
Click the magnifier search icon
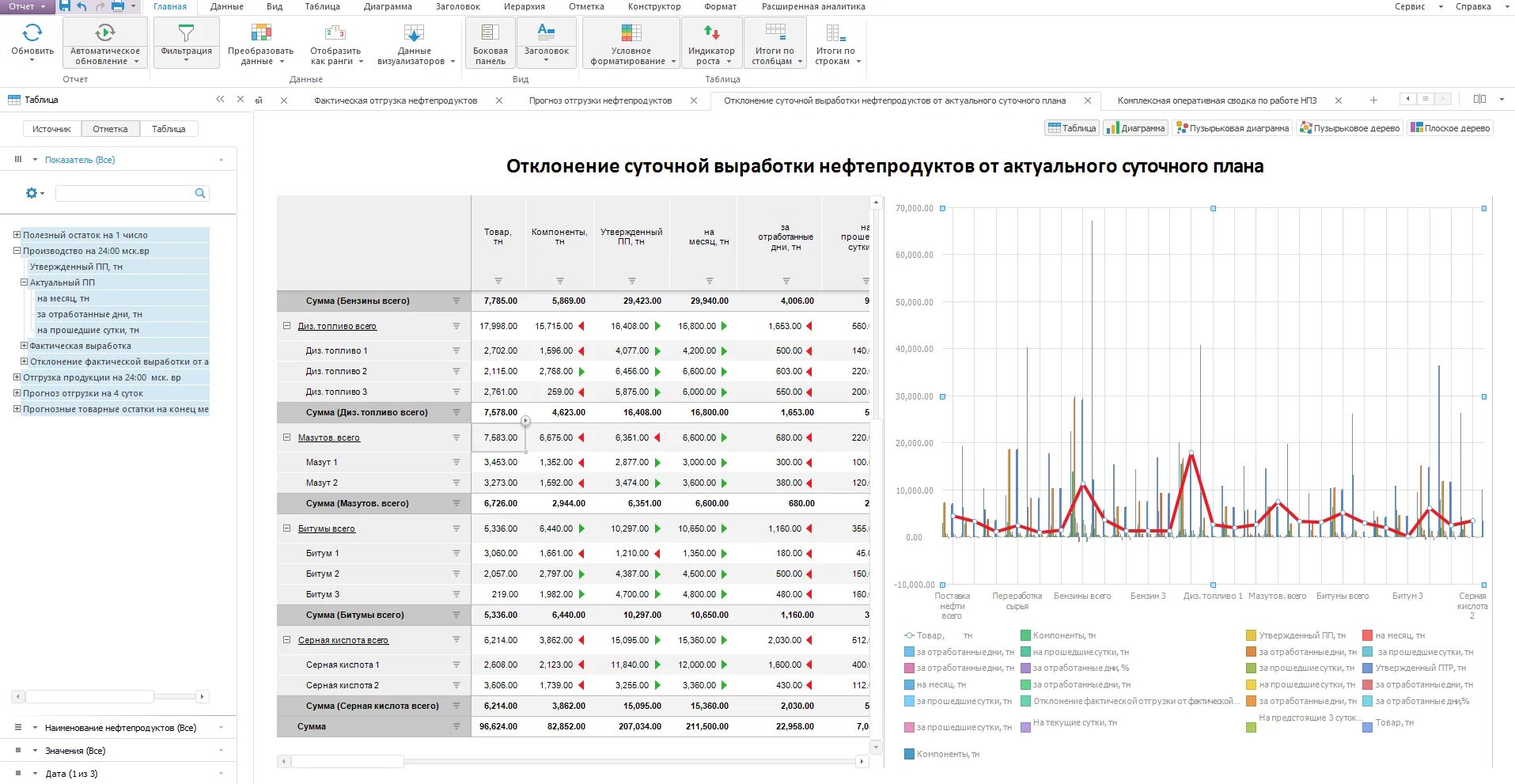point(200,193)
